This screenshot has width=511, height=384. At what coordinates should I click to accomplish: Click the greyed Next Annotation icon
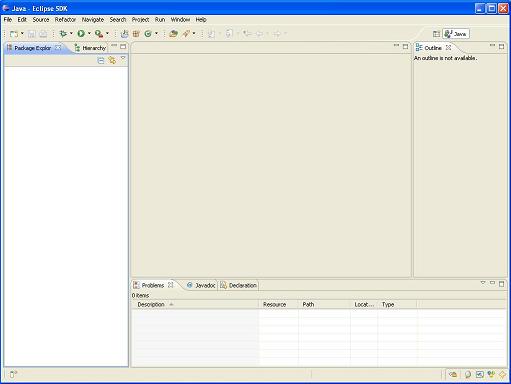(211, 34)
